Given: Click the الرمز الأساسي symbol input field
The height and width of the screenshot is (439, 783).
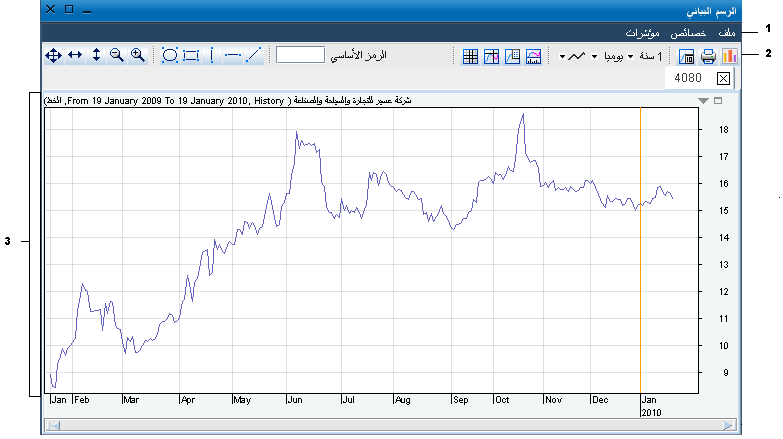Looking at the screenshot, I should (299, 55).
